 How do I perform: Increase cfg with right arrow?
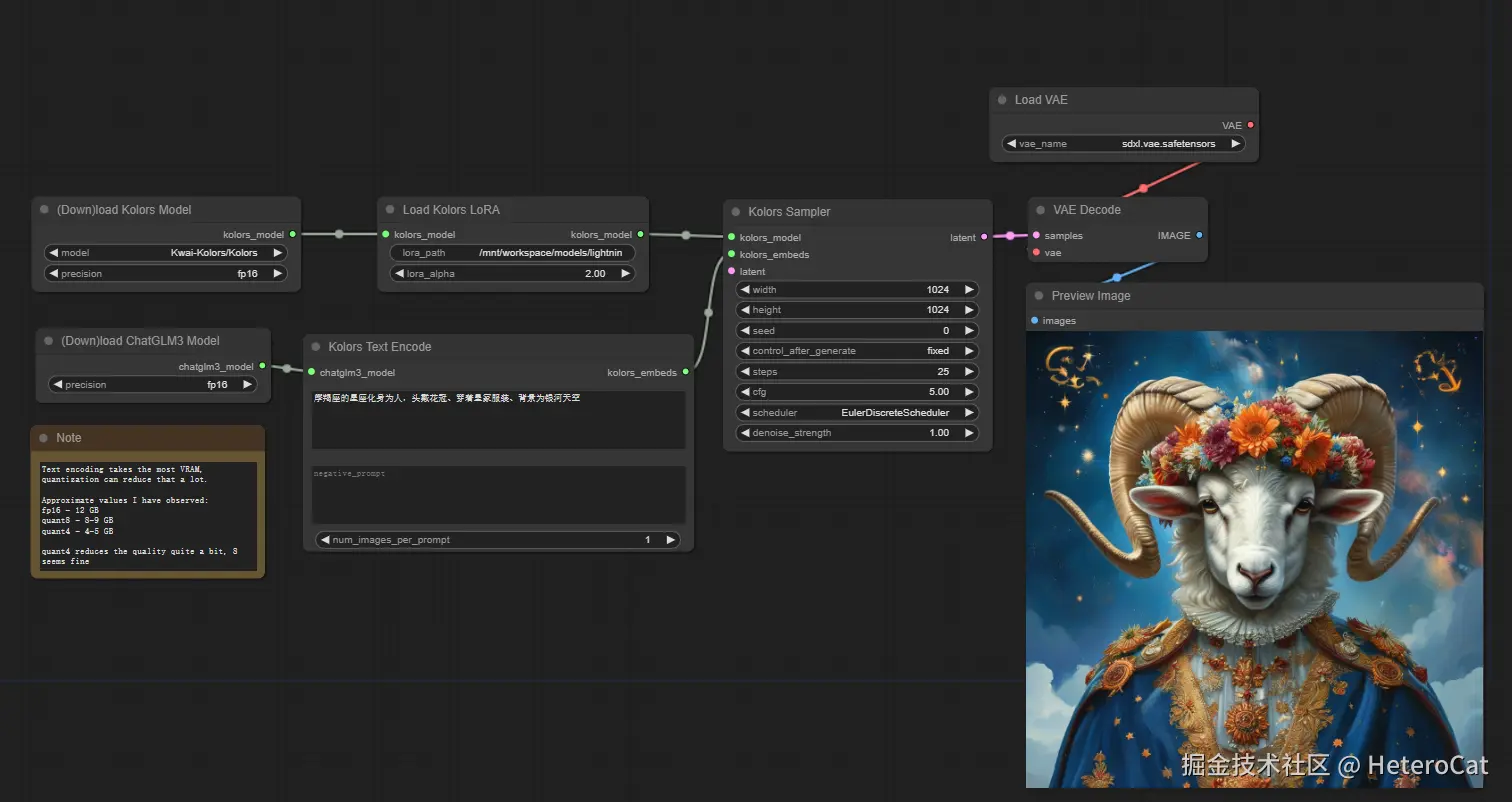[969, 392]
